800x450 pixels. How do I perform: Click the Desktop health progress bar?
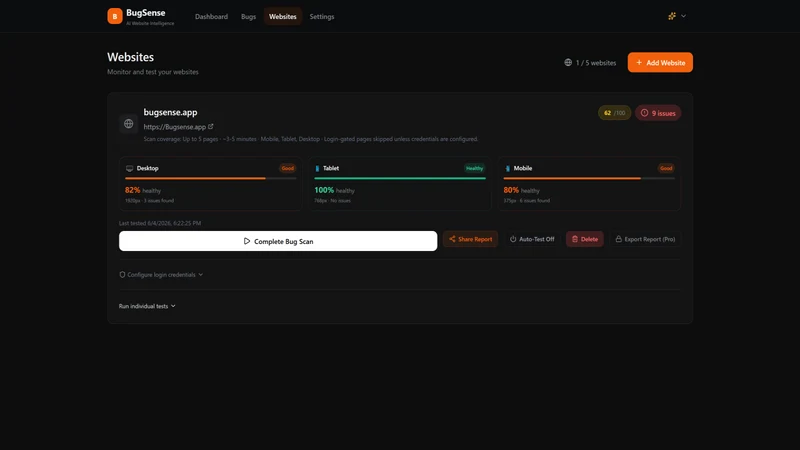click(x=211, y=178)
